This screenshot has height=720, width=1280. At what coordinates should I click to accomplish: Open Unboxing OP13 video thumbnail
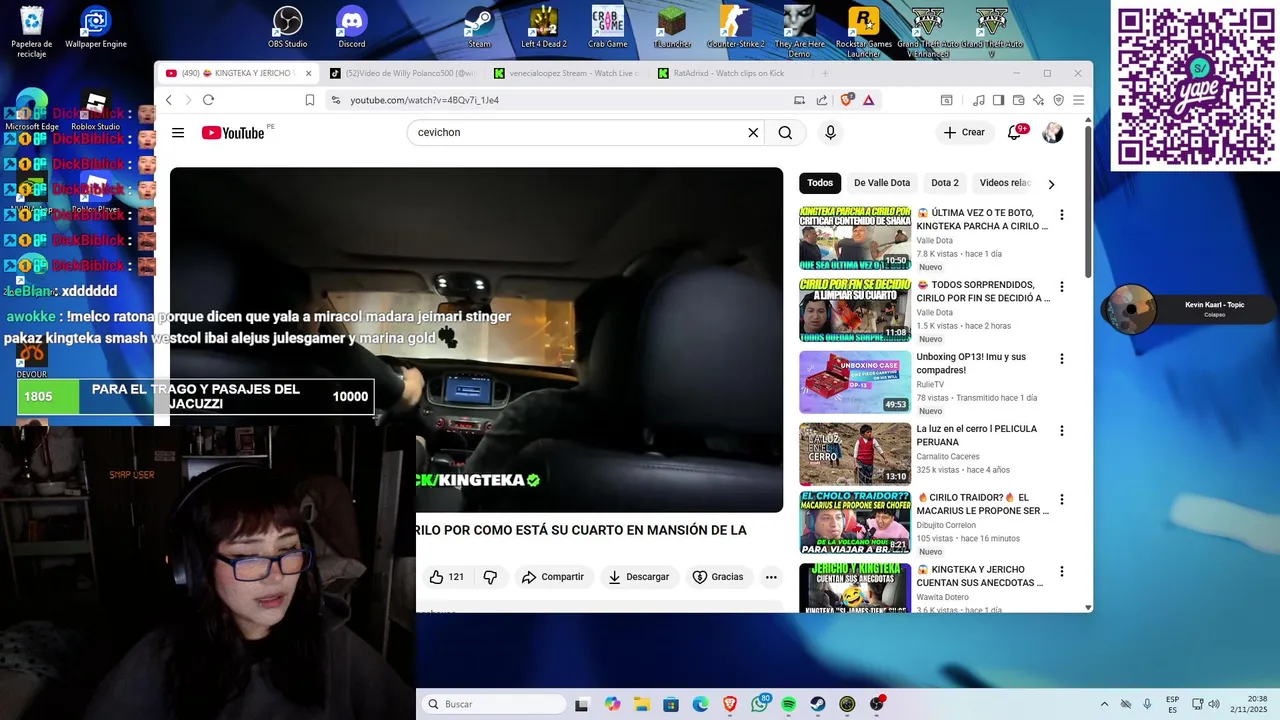coord(855,382)
